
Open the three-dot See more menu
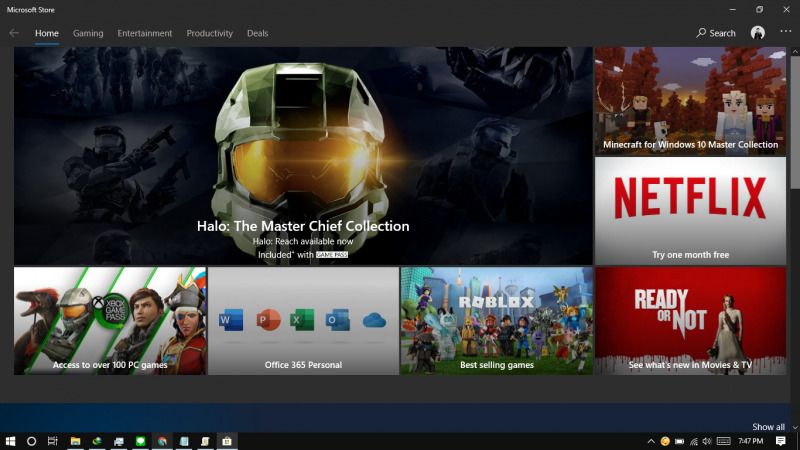(x=786, y=32)
